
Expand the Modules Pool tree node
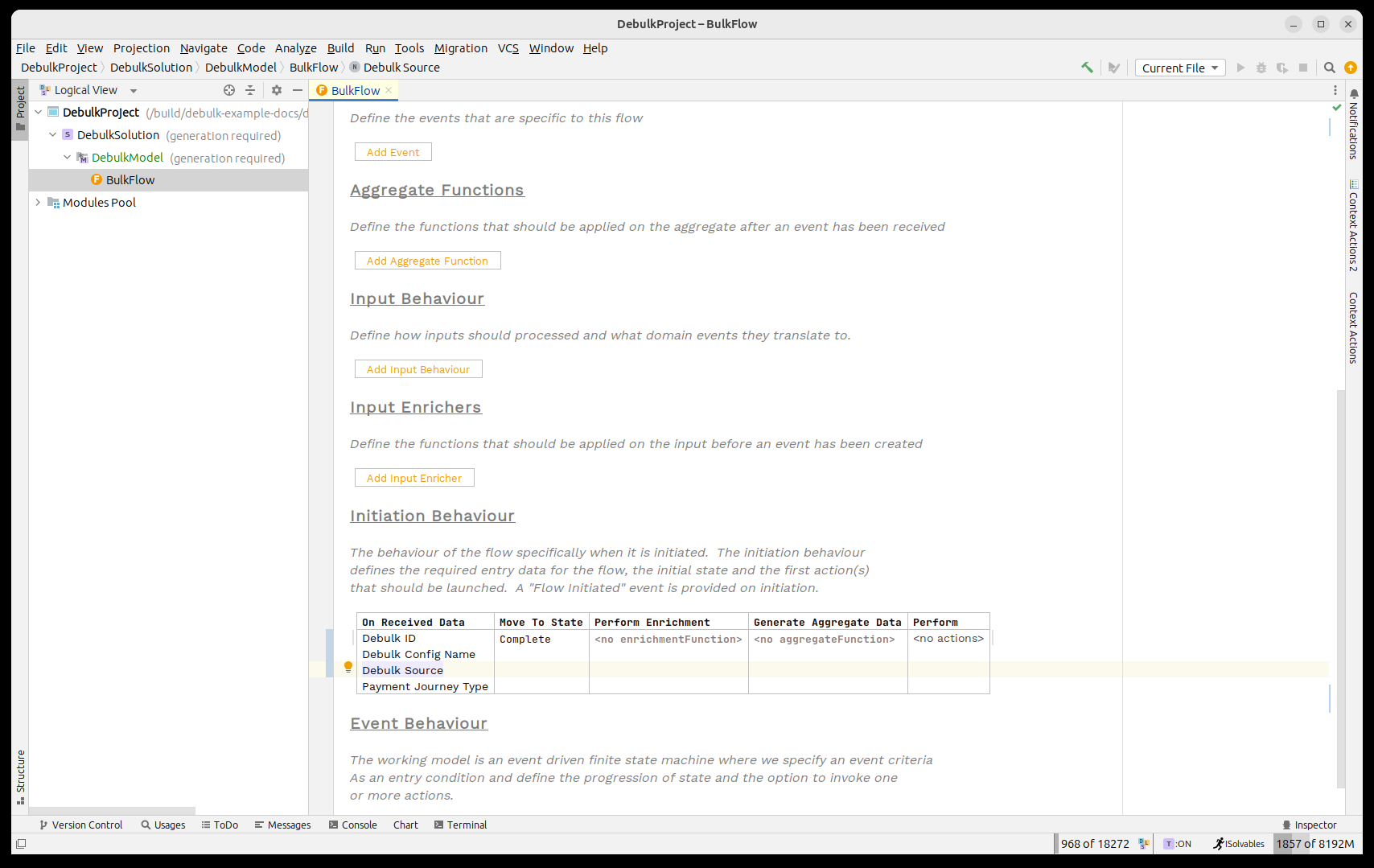[38, 203]
